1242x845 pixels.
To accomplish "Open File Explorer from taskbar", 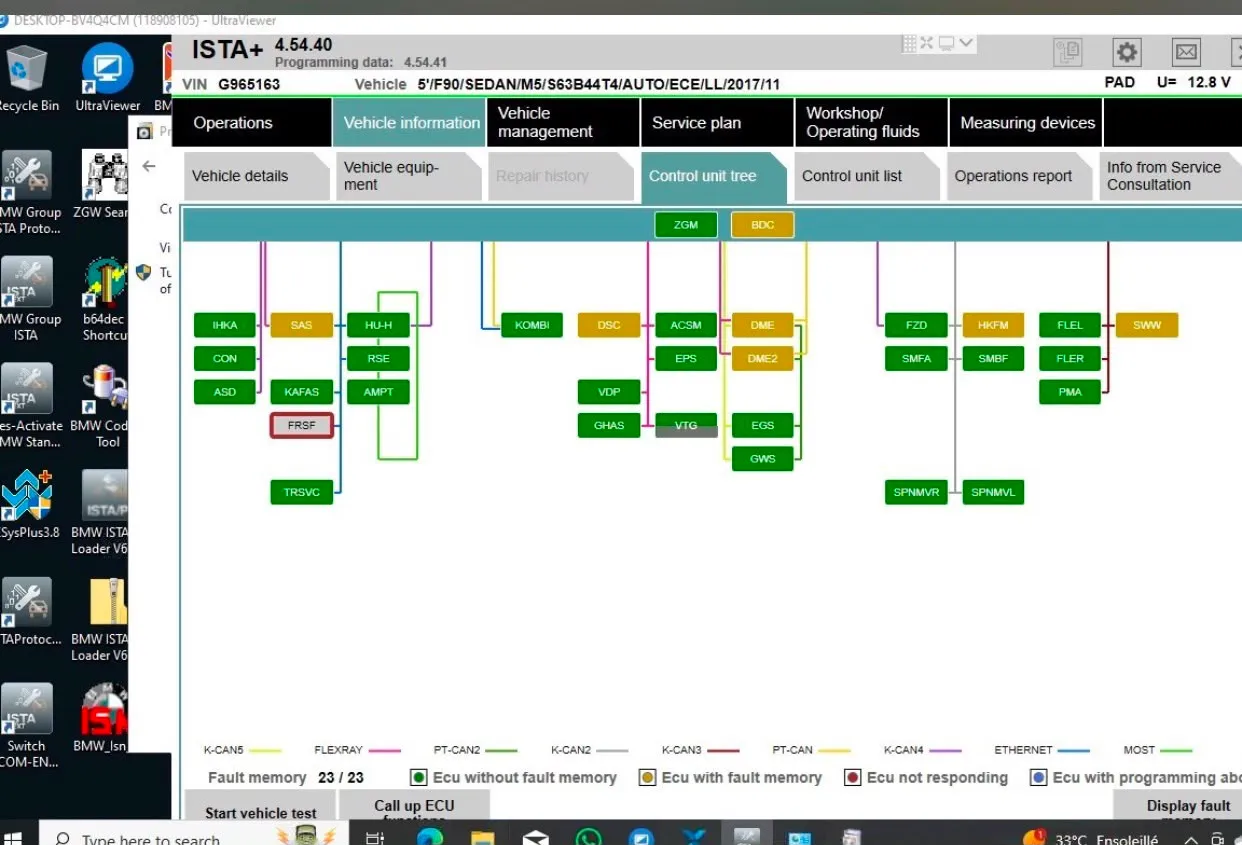I will click(x=483, y=838).
